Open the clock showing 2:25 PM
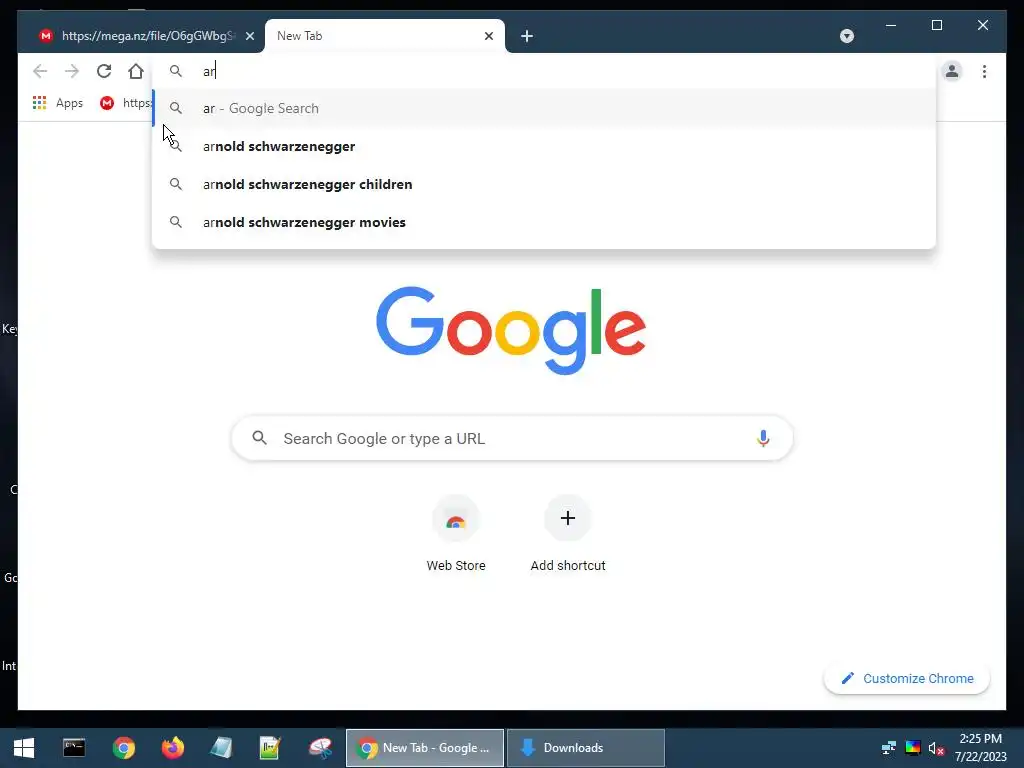Viewport: 1024px width, 768px height. [980, 748]
